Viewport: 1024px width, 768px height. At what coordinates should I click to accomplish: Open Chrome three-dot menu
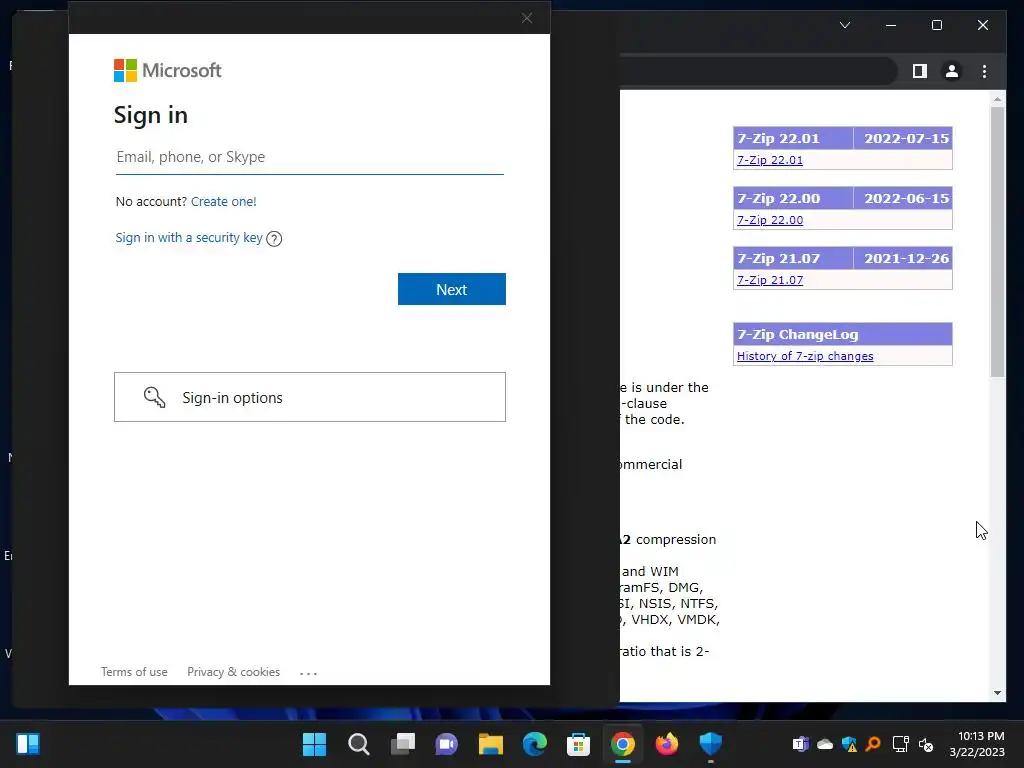click(984, 71)
